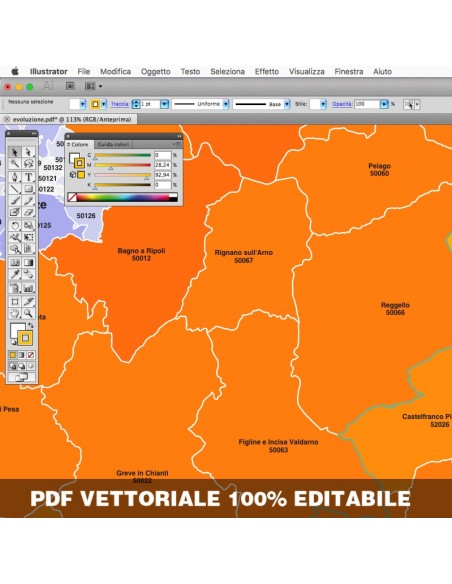Viewport: 452px width, 584px height.
Task: Select the Slice tool
Action: click(x=28, y=301)
